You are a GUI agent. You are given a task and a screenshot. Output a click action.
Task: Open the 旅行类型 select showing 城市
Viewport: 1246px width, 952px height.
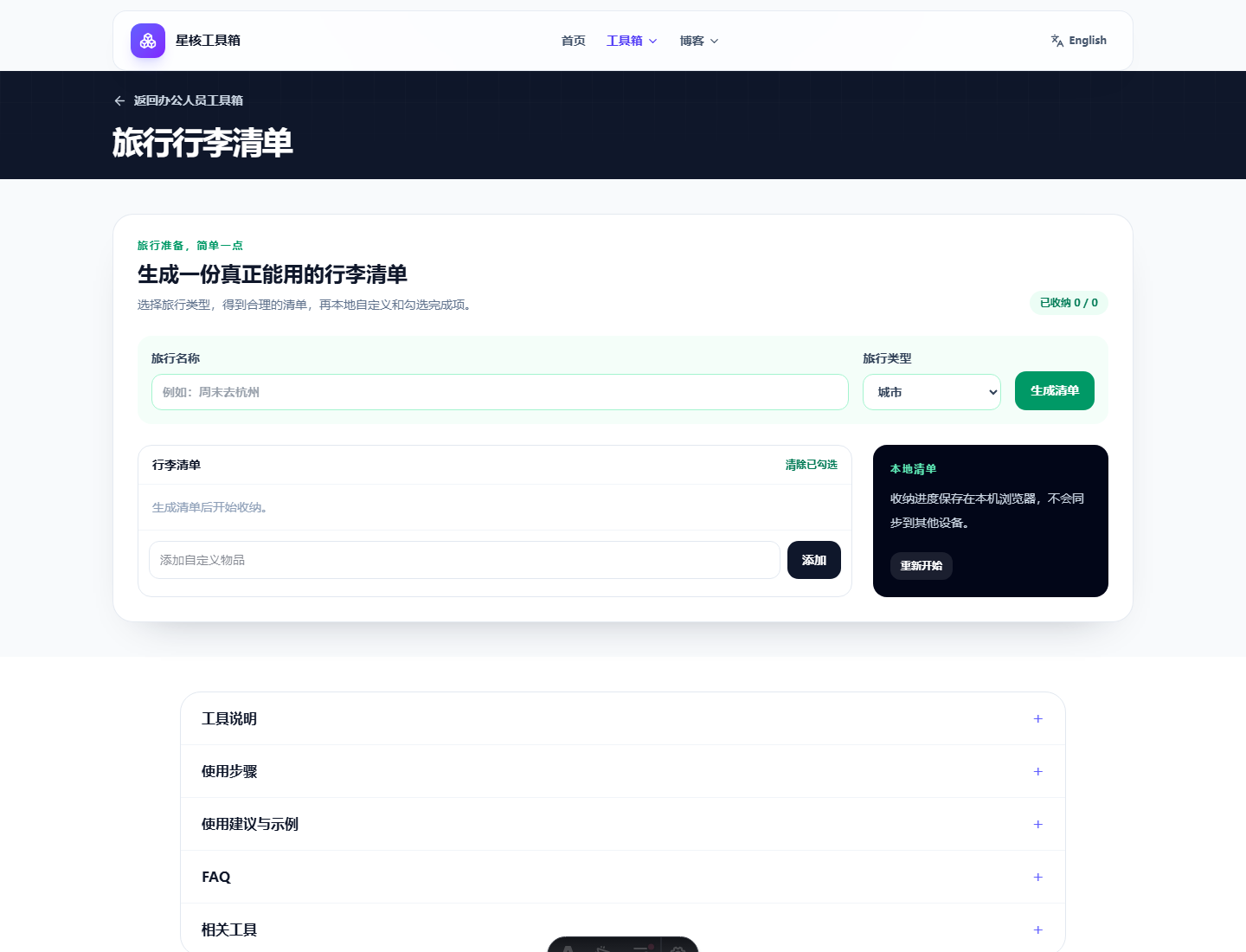click(932, 392)
